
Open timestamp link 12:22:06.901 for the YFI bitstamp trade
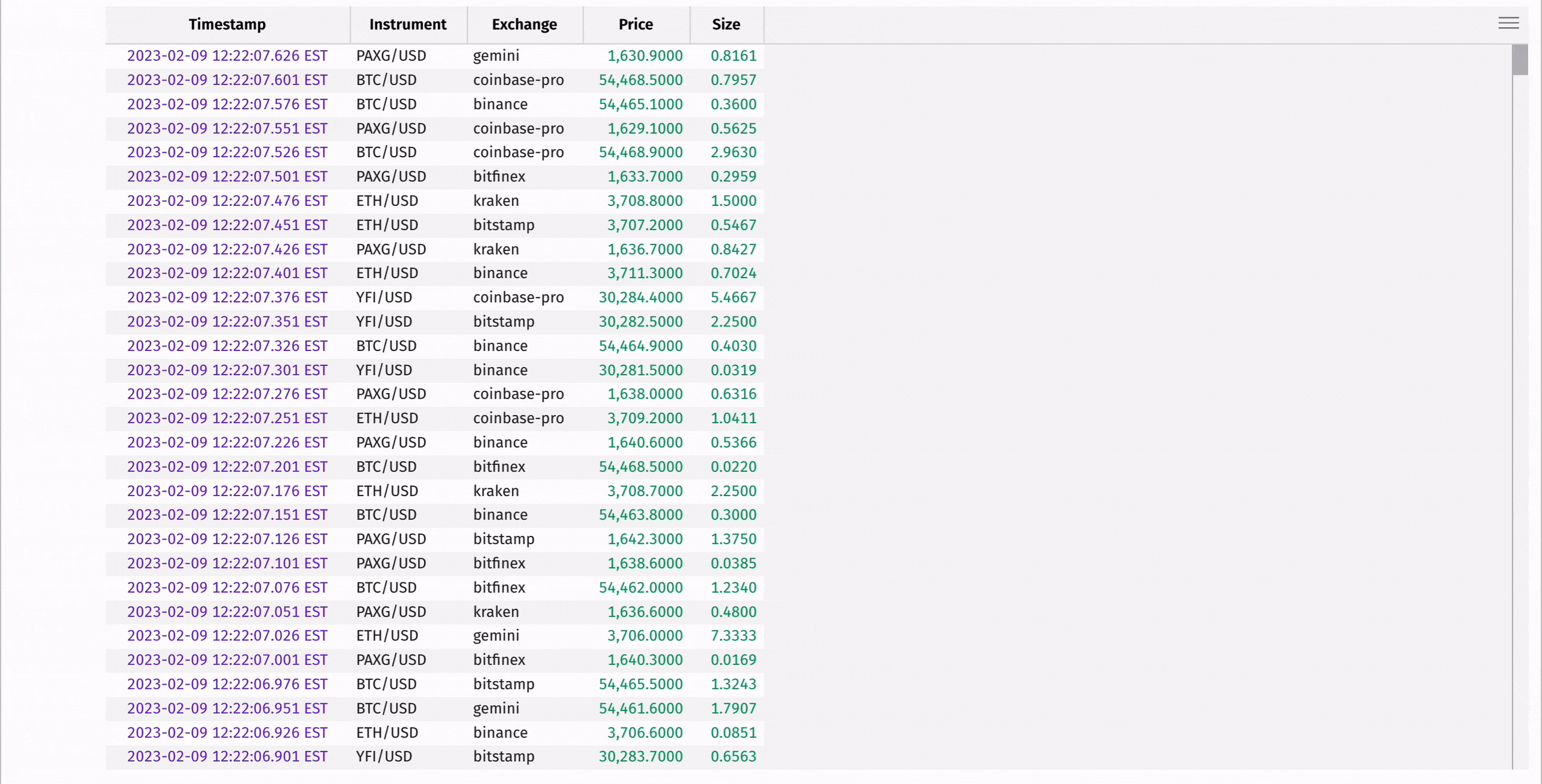pyautogui.click(x=227, y=756)
